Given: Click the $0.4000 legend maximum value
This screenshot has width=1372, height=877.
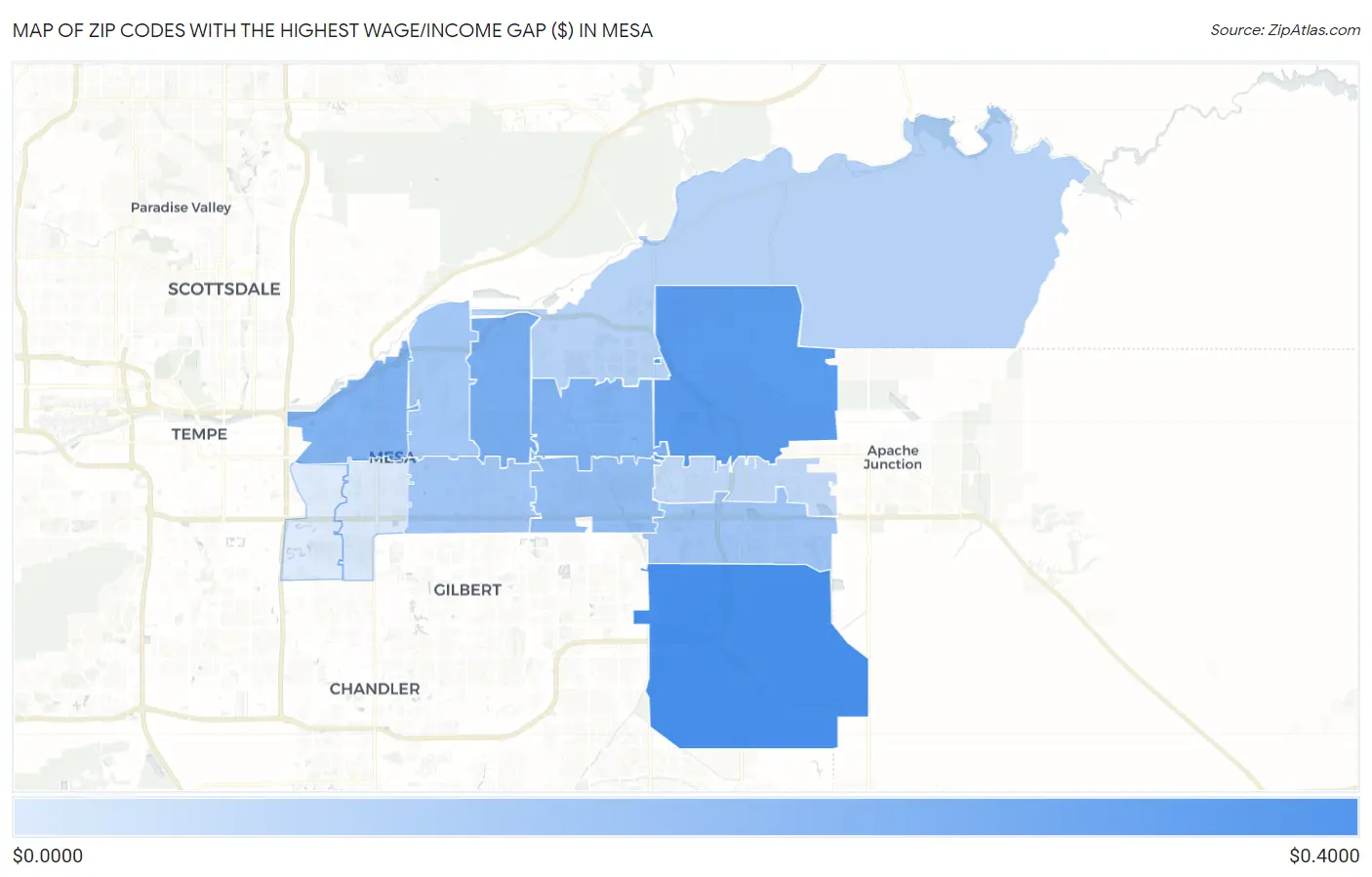Looking at the screenshot, I should (1324, 856).
